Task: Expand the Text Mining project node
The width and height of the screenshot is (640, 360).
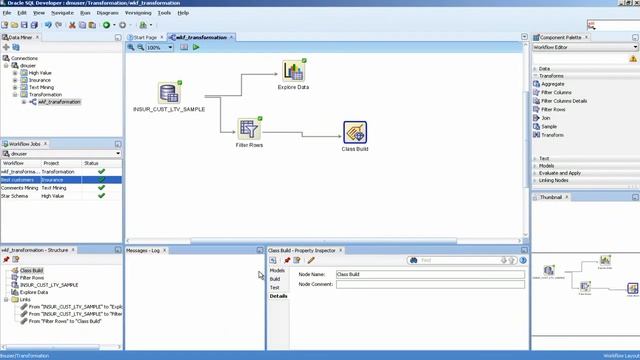Action: pyautogui.click(x=15, y=87)
